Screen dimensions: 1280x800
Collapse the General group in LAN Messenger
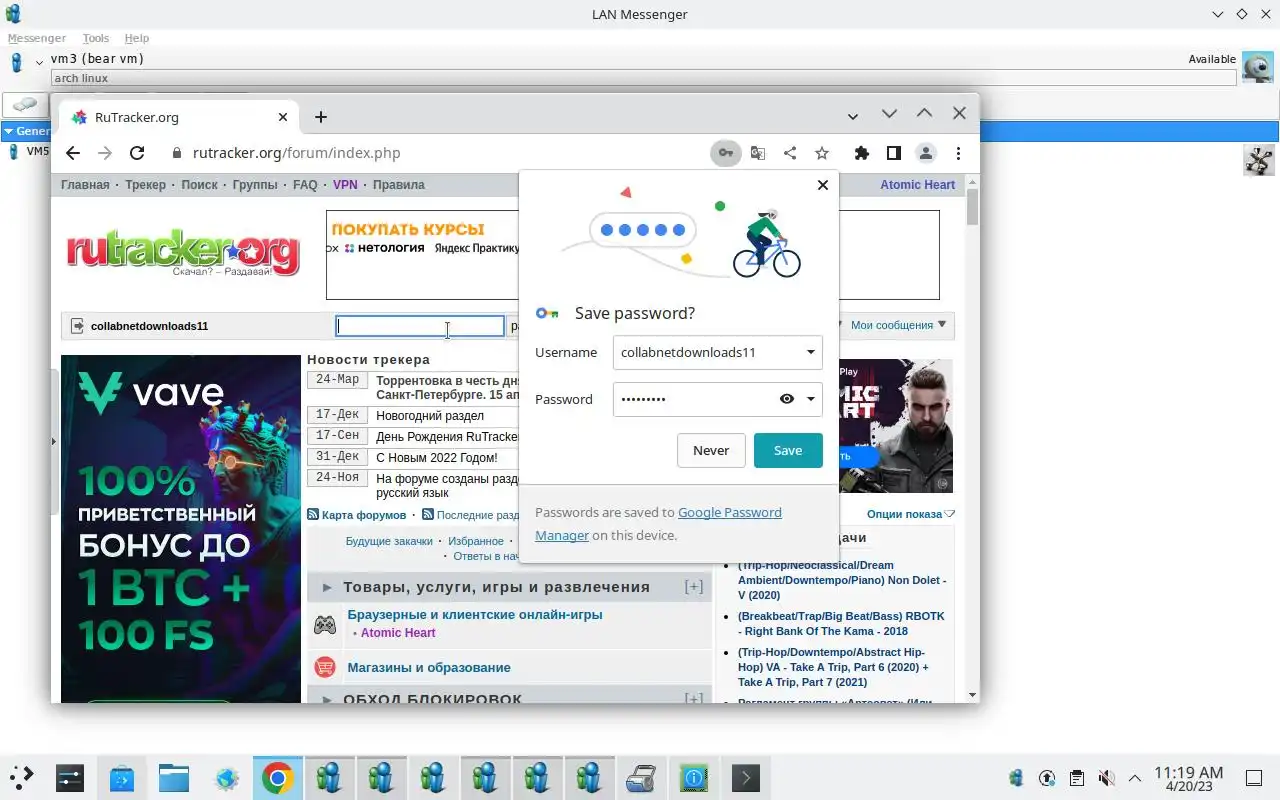point(8,131)
